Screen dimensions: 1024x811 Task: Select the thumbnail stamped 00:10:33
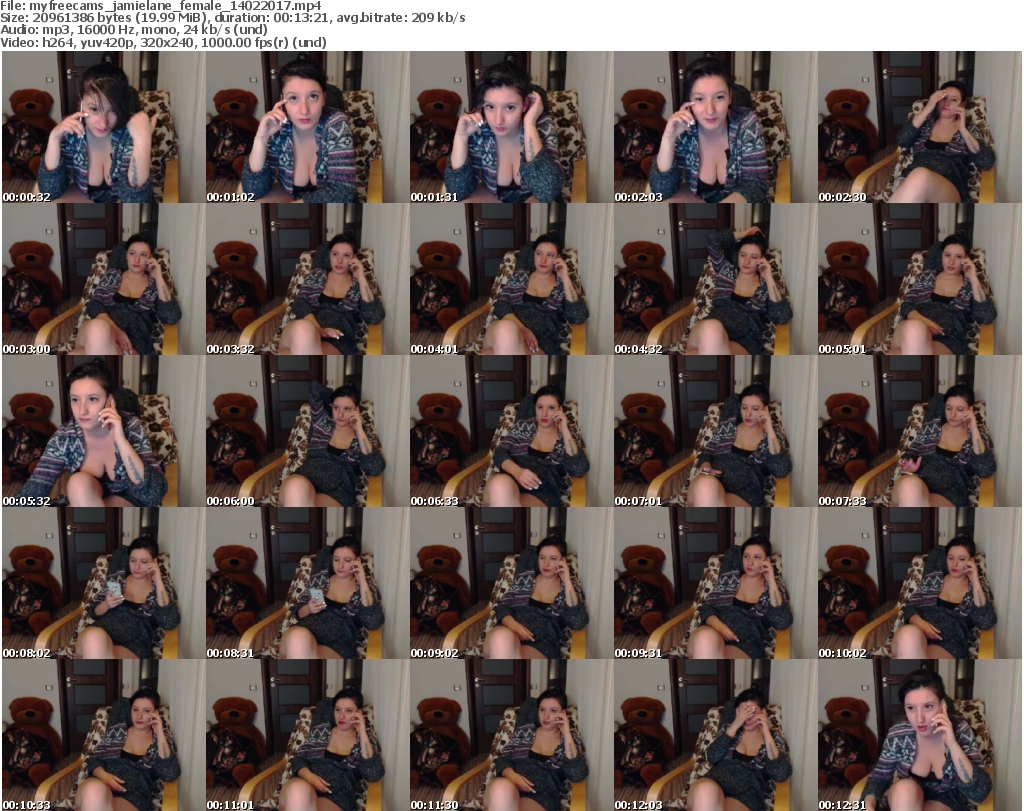click(x=104, y=735)
